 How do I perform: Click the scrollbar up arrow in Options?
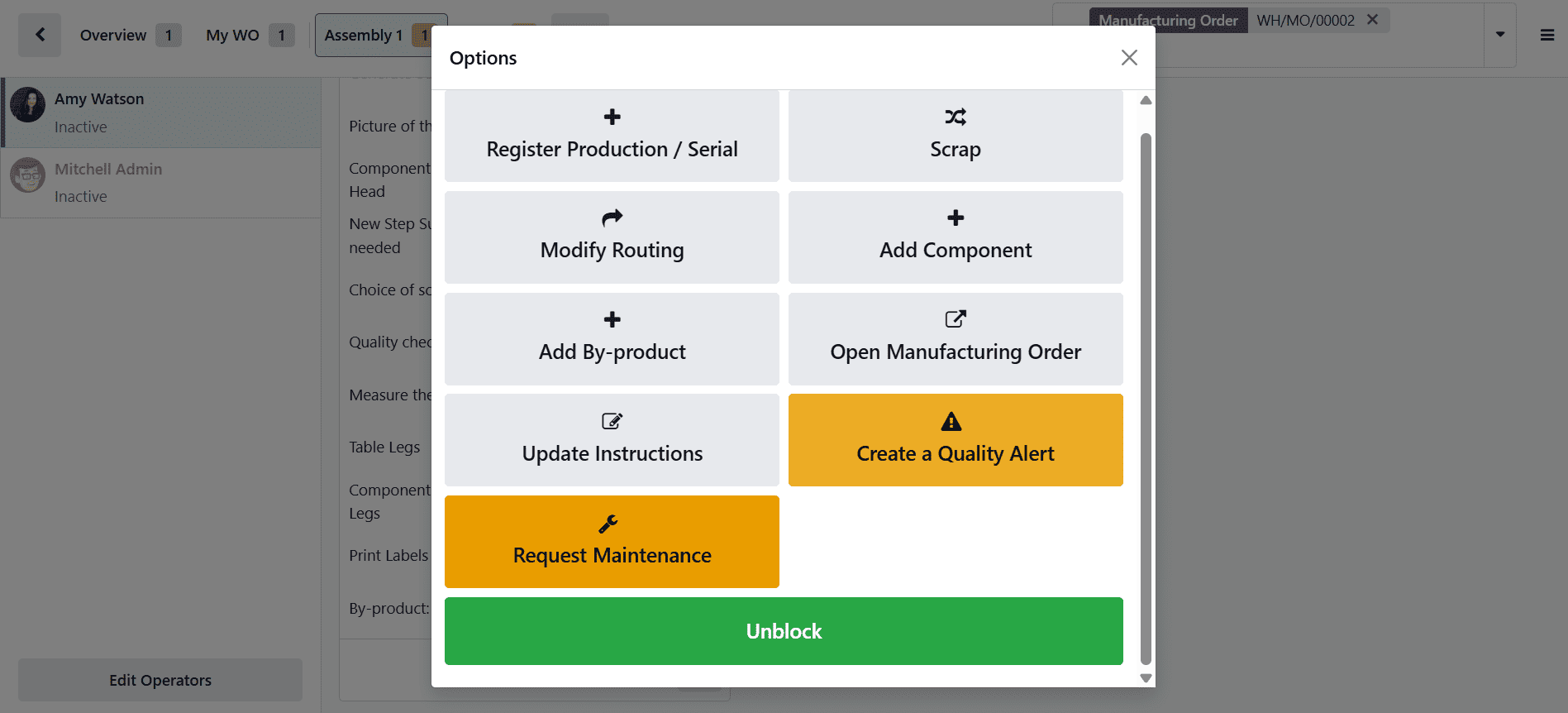click(1146, 100)
